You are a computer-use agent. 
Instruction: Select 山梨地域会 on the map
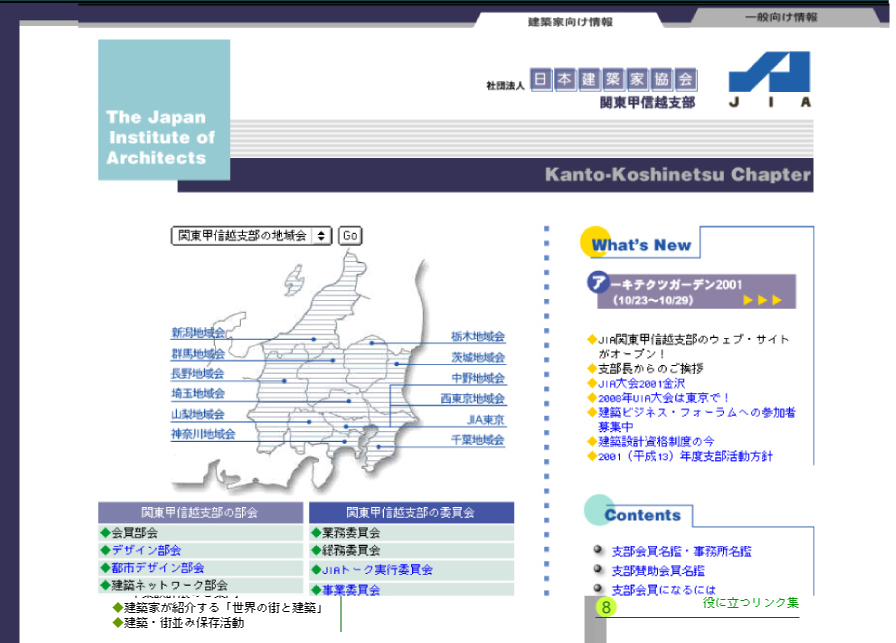[198, 414]
